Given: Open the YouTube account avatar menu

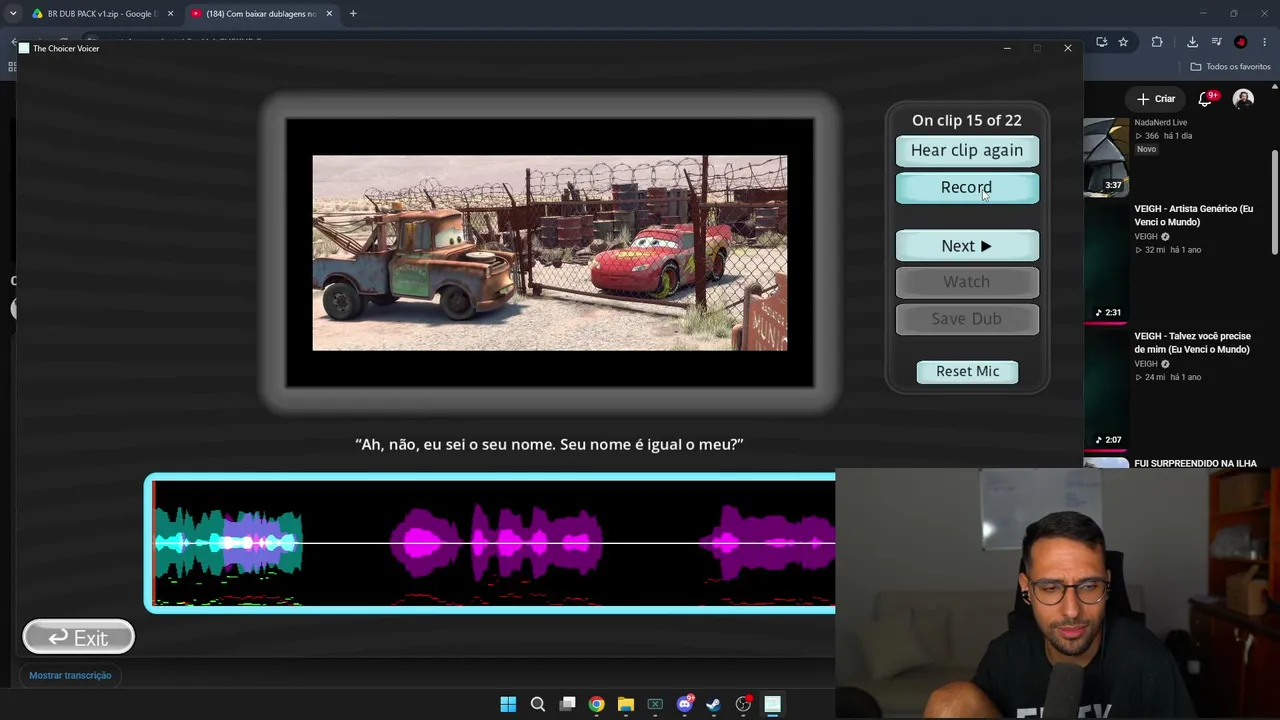Looking at the screenshot, I should pos(1243,99).
